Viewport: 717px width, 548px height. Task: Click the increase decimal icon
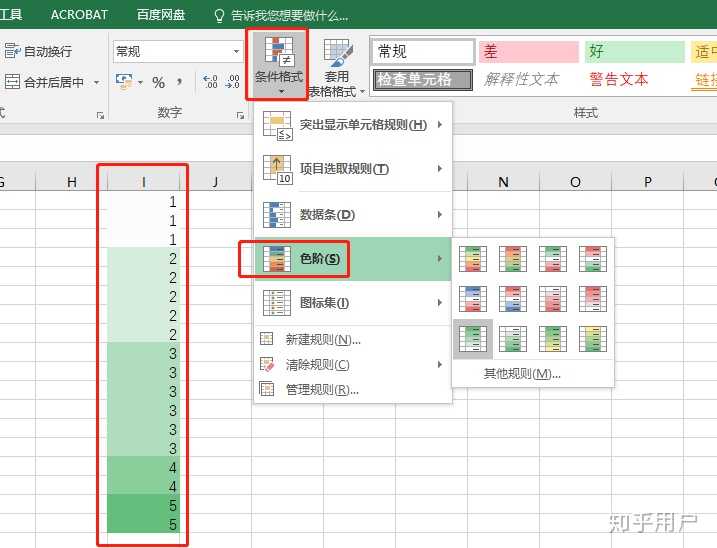click(210, 82)
